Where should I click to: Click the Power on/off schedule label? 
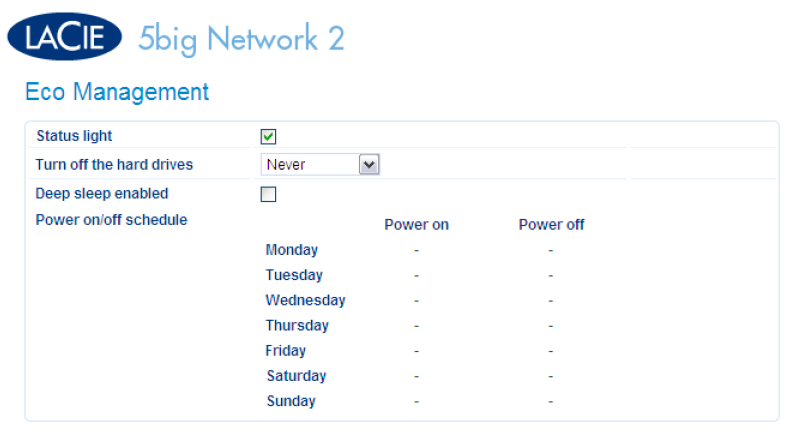click(x=111, y=220)
